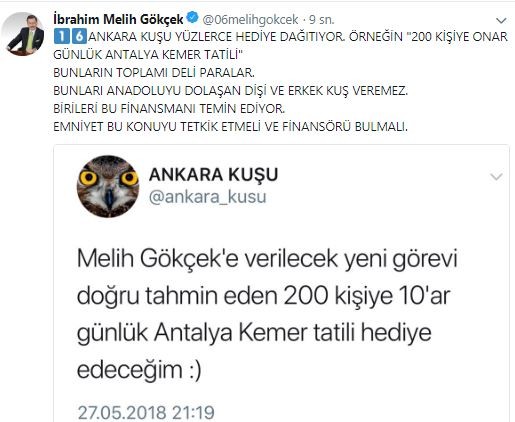This screenshot has height=422, width=515.
Task: Open İbrahim Melih Gökçek's profile photo
Action: (x=23, y=34)
